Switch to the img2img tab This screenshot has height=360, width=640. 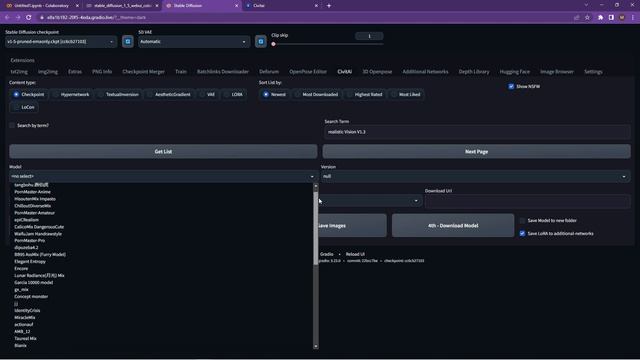tap(48, 71)
